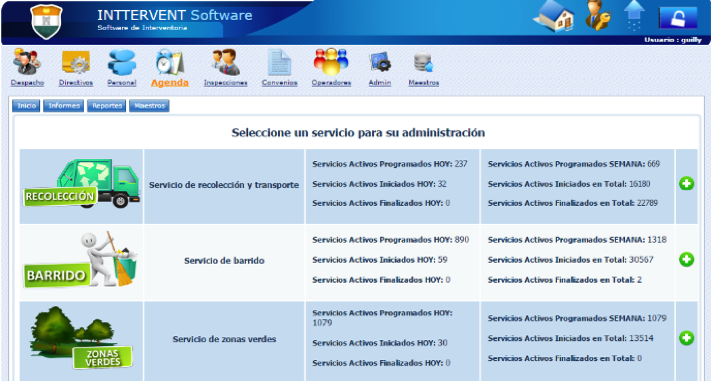The height and width of the screenshot is (382, 713).
Task: Select the Zonas Verdes trees image
Action: point(81,338)
